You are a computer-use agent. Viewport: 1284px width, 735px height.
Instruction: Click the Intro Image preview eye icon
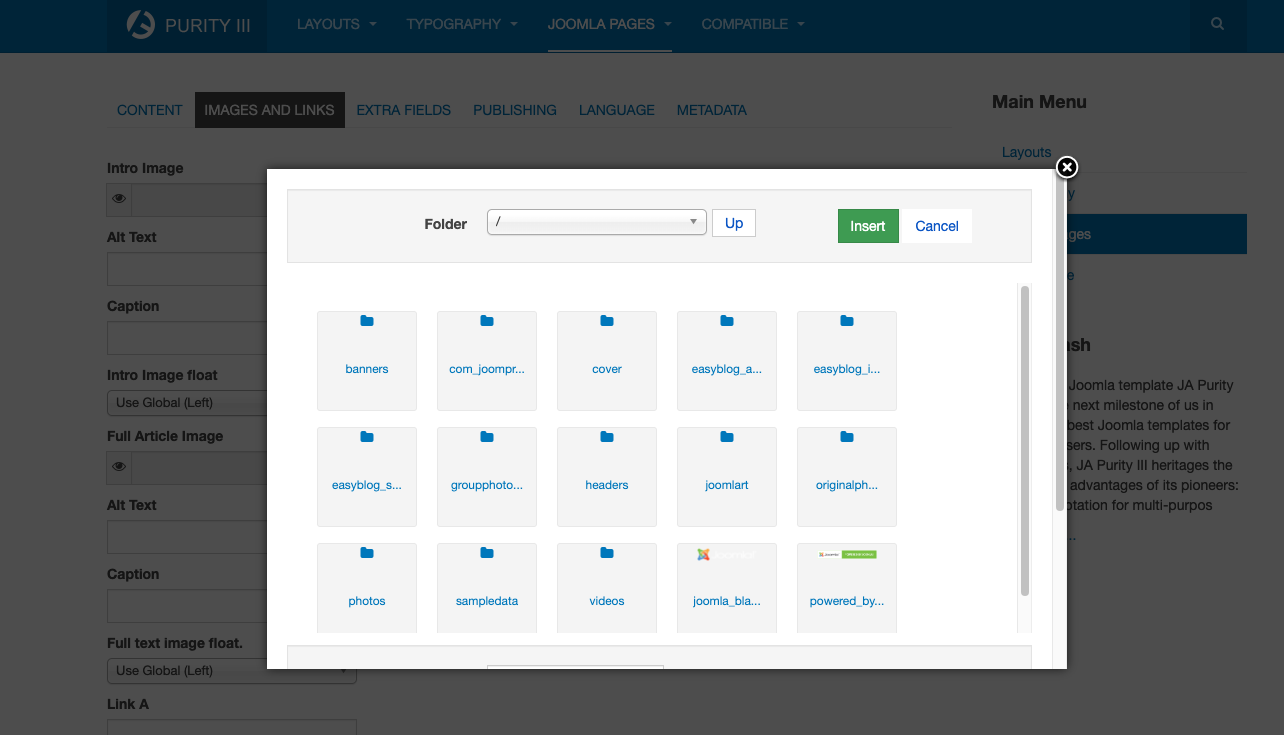point(119,199)
